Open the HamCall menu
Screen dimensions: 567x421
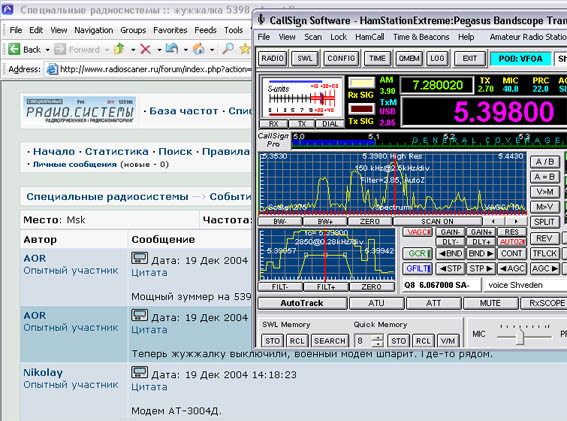[x=370, y=37]
